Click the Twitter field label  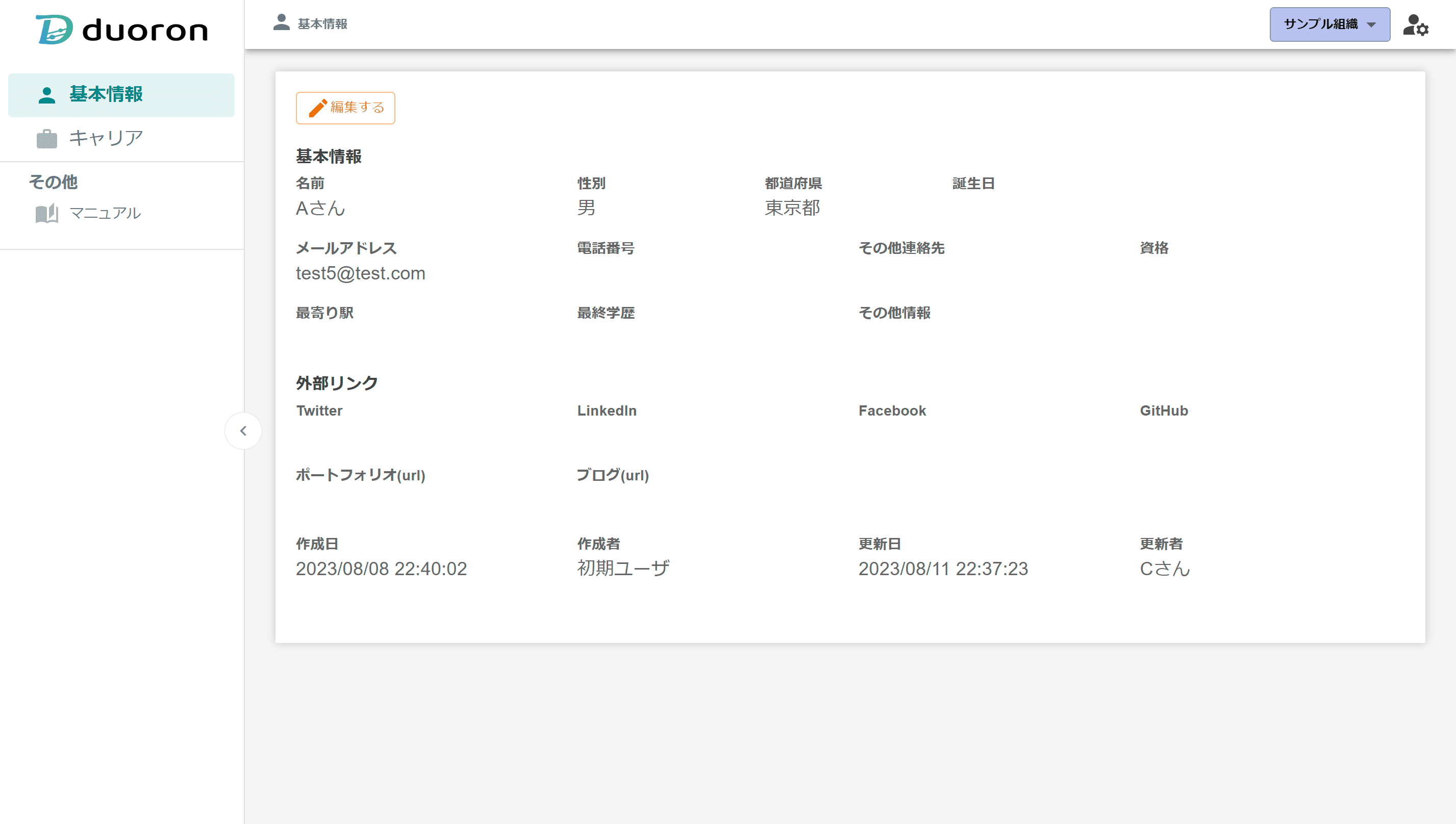(x=319, y=411)
